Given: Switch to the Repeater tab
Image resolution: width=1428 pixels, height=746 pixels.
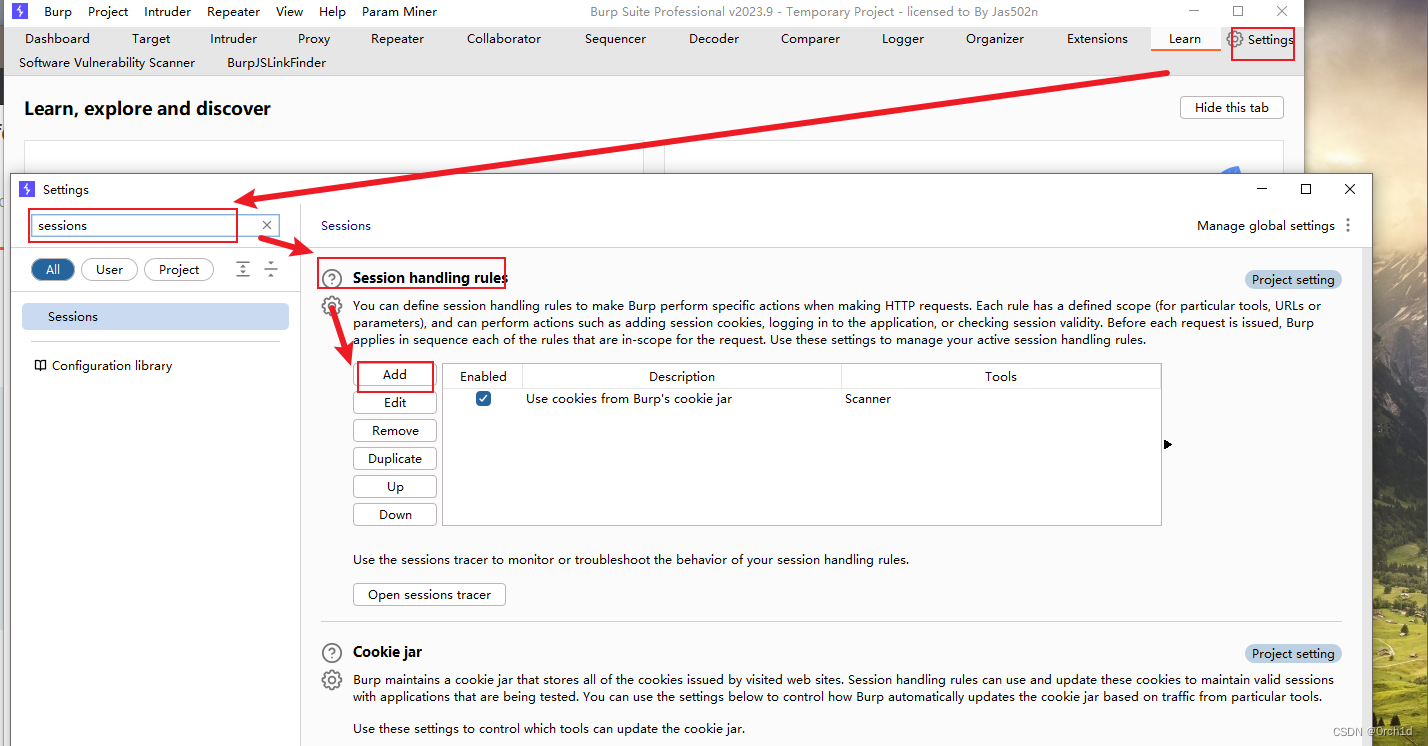Looking at the screenshot, I should pyautogui.click(x=397, y=39).
